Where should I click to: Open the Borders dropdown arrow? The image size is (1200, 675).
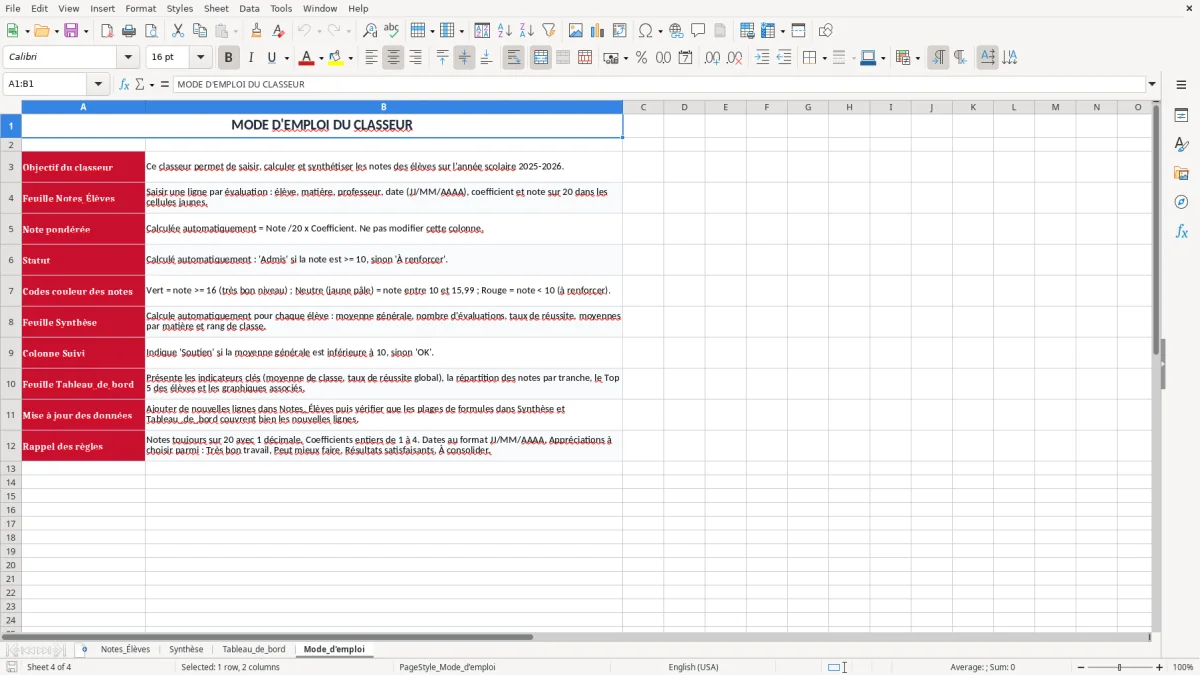(824, 58)
